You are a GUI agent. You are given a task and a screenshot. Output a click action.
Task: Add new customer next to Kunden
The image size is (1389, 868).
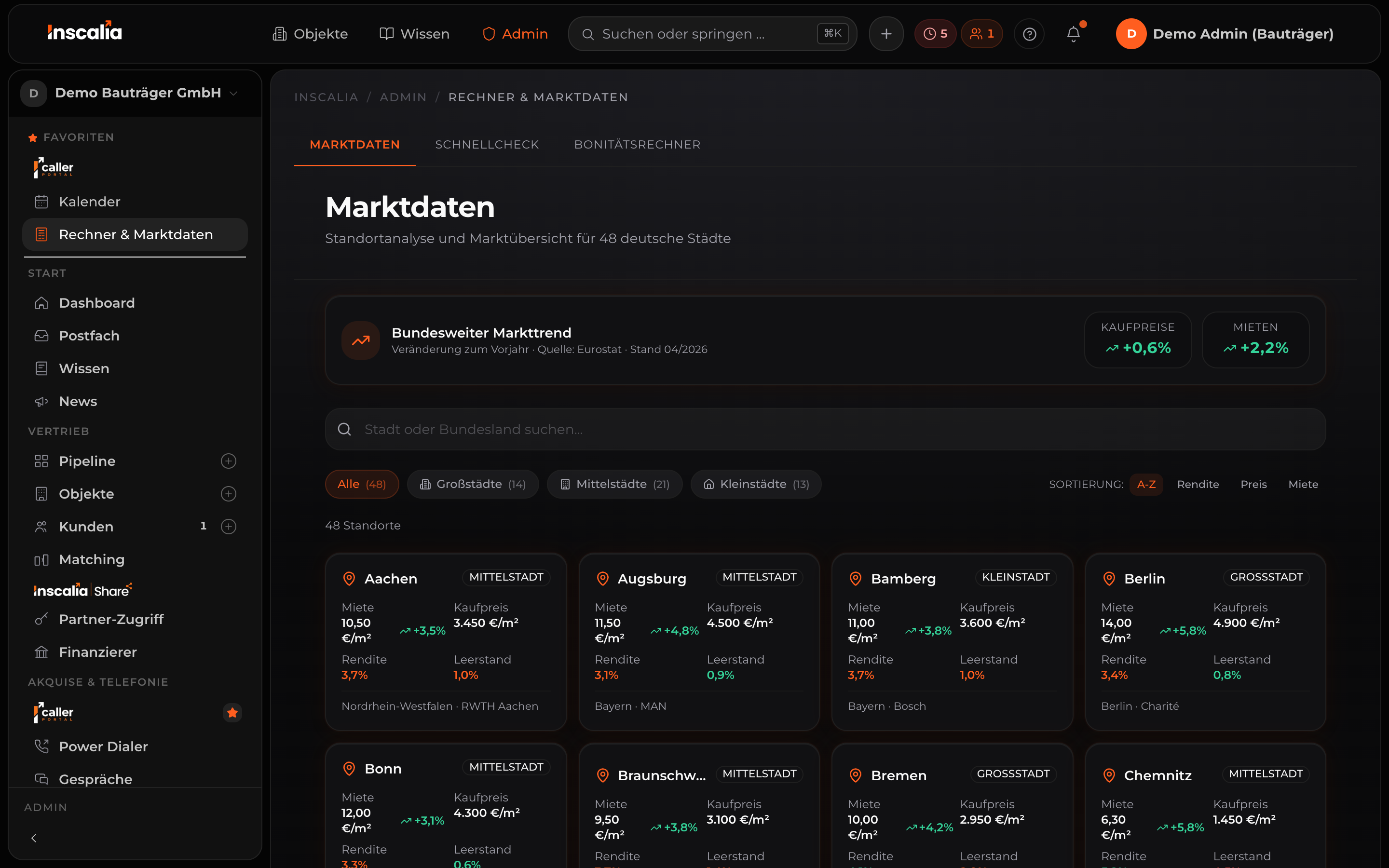tap(229, 527)
